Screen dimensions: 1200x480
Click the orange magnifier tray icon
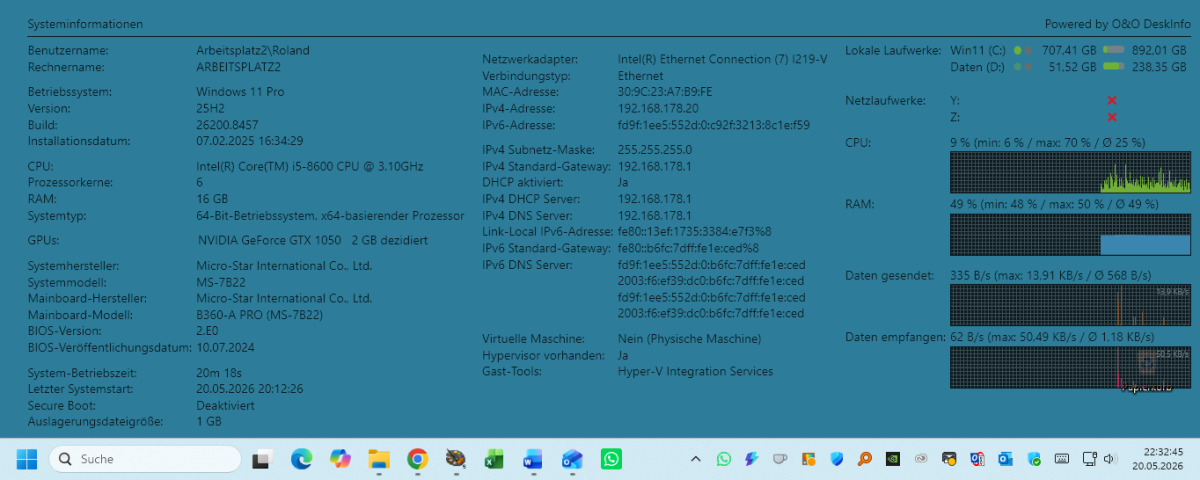click(865, 459)
